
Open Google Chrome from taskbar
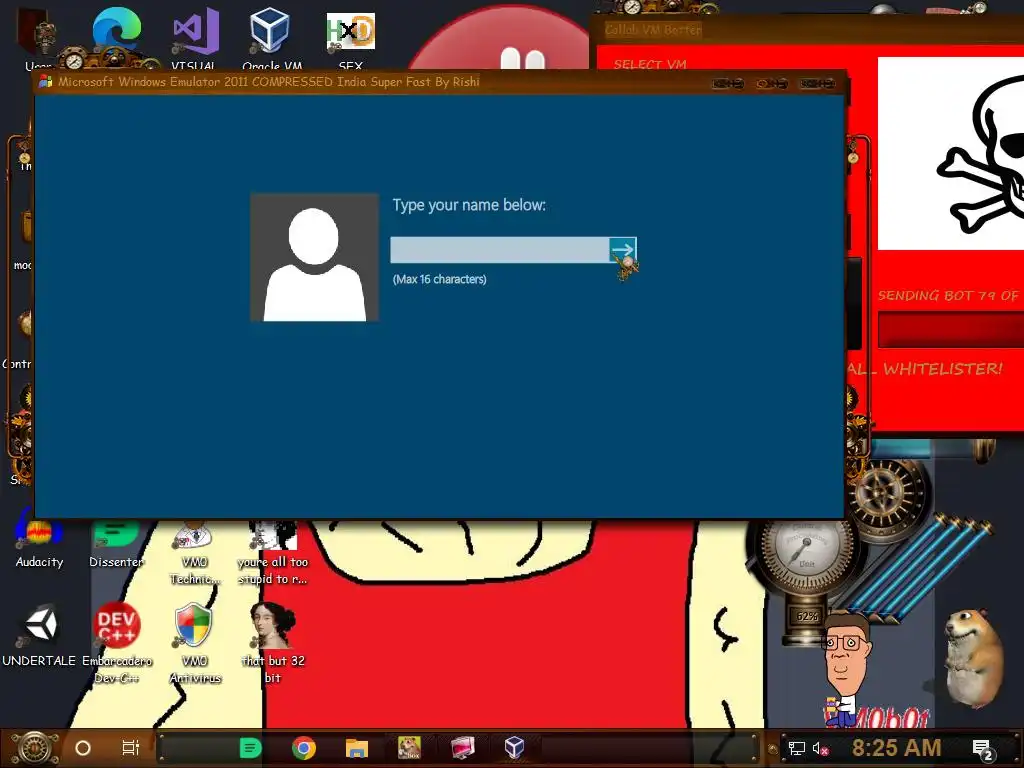pos(304,748)
